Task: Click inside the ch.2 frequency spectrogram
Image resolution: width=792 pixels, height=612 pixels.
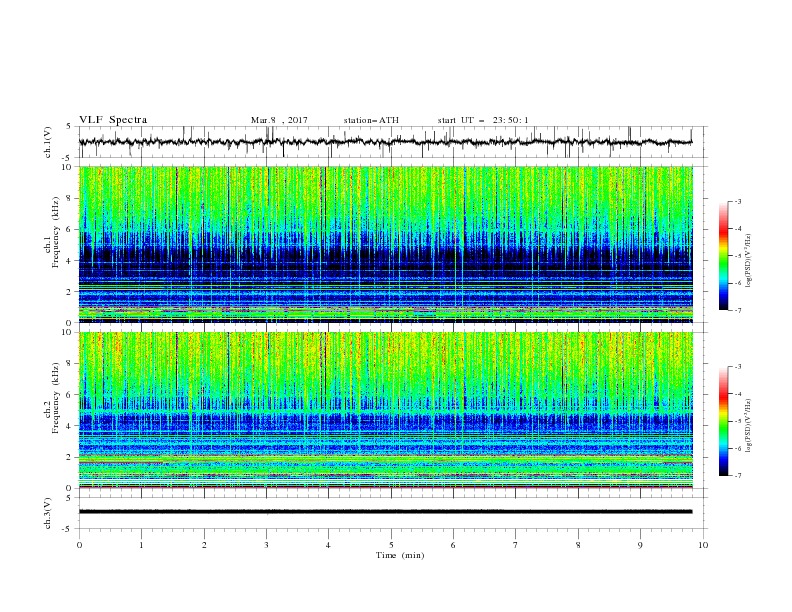Action: pos(385,410)
